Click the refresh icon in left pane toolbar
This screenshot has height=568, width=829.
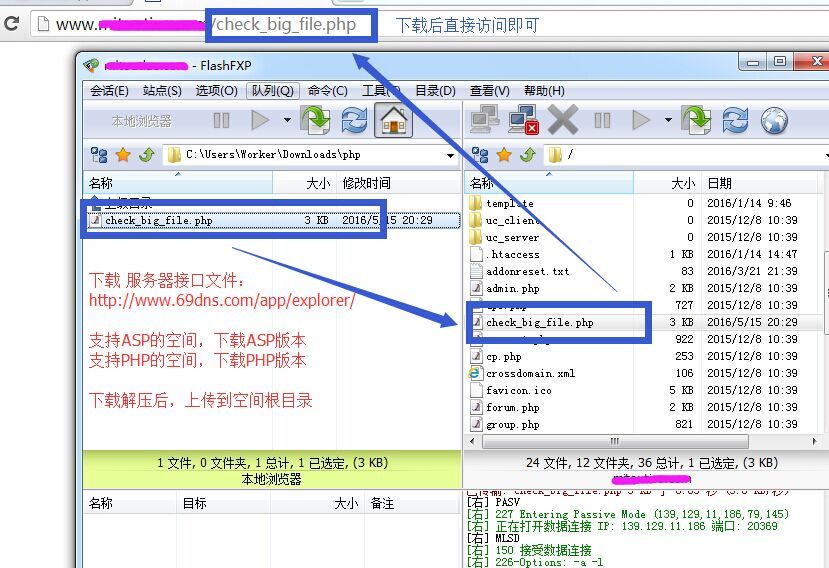(354, 121)
